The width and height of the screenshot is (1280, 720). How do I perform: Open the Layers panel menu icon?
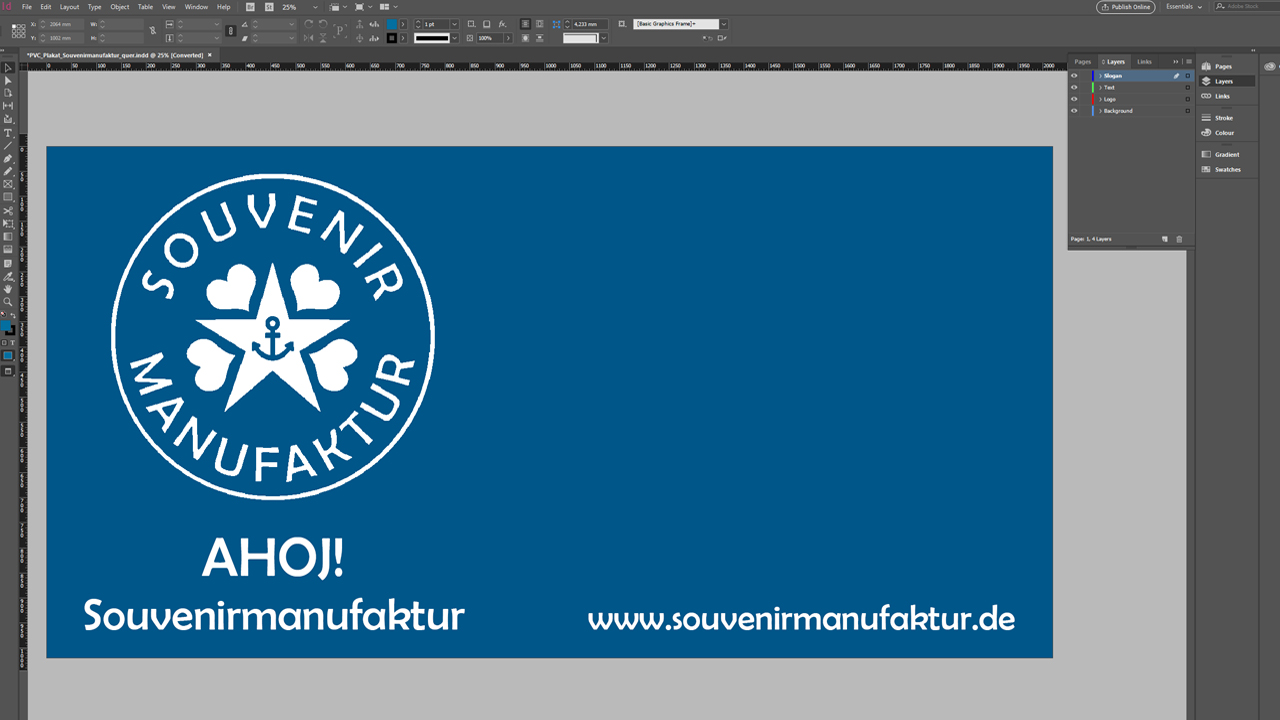click(1189, 62)
